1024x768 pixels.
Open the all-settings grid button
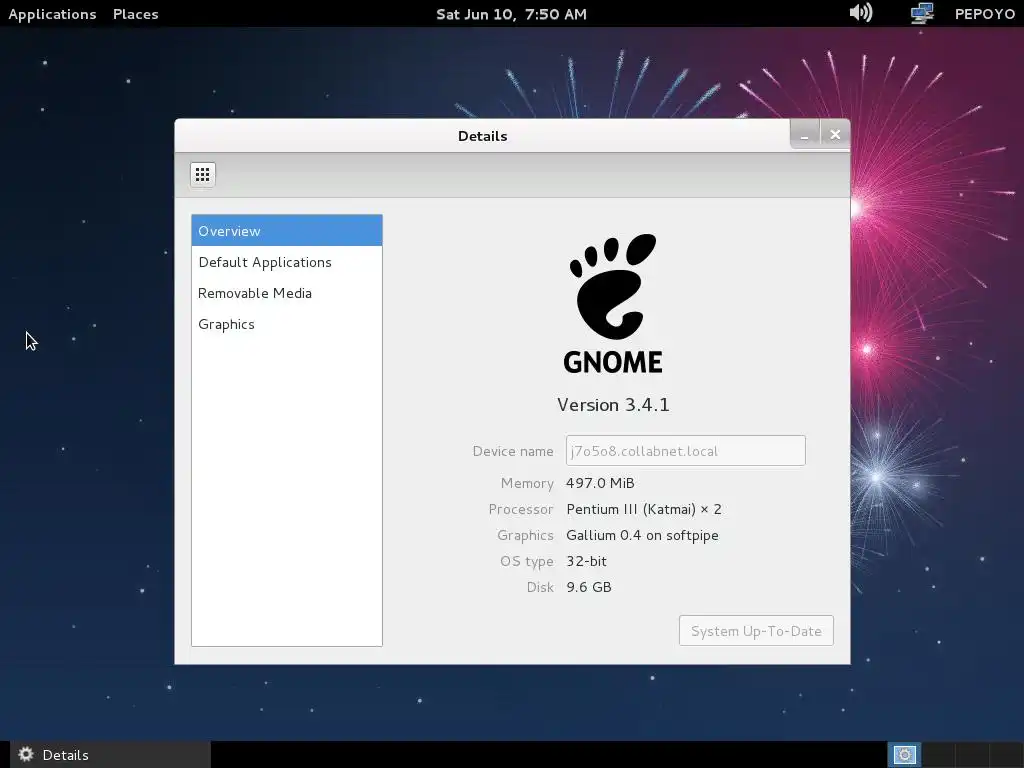click(x=202, y=174)
